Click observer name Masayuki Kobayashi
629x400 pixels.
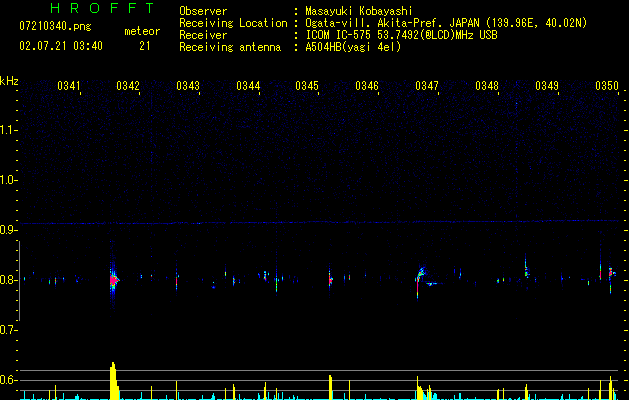359,11
